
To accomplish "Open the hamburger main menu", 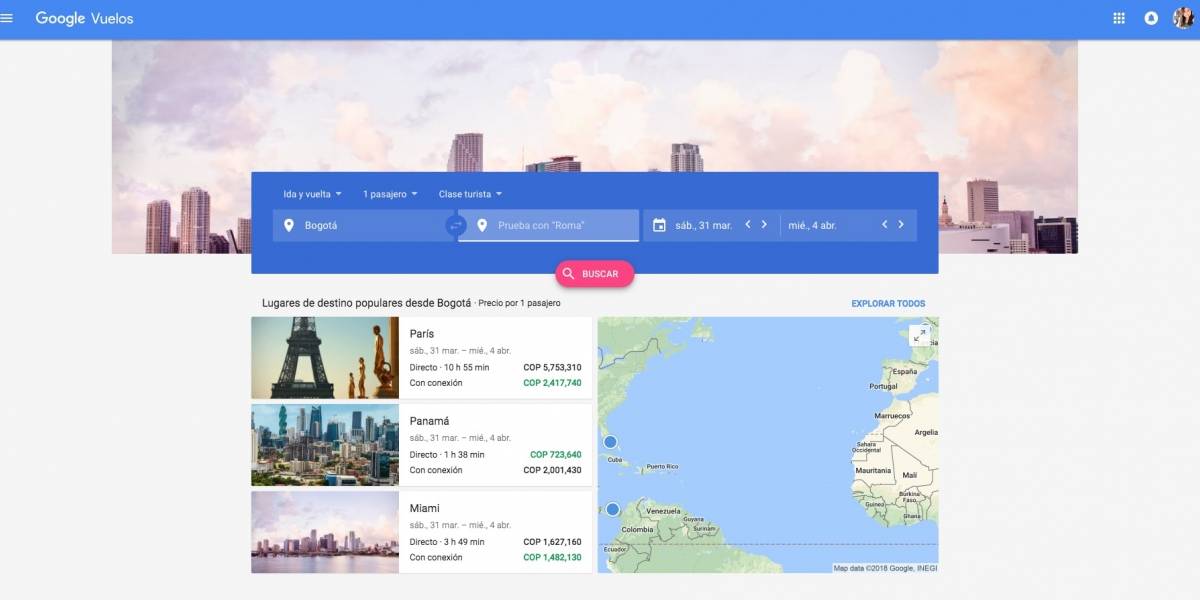I will (x=8, y=18).
